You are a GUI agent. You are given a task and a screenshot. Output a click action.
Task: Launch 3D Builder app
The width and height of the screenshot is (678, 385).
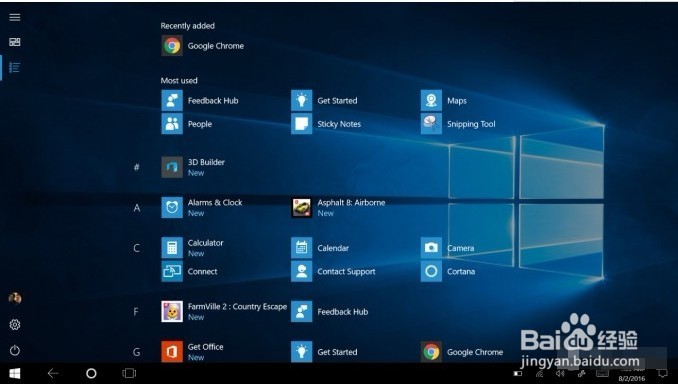click(193, 167)
